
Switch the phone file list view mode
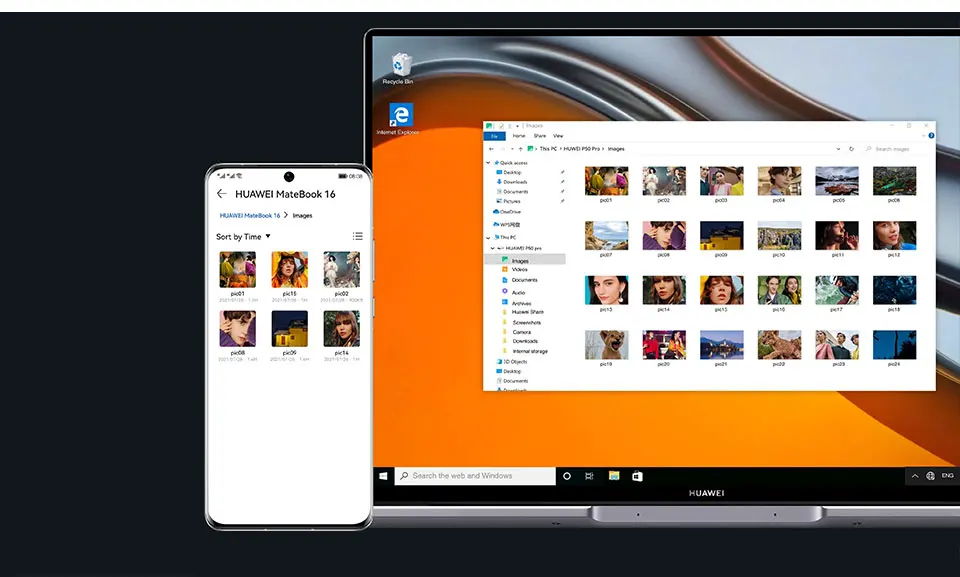coord(358,236)
